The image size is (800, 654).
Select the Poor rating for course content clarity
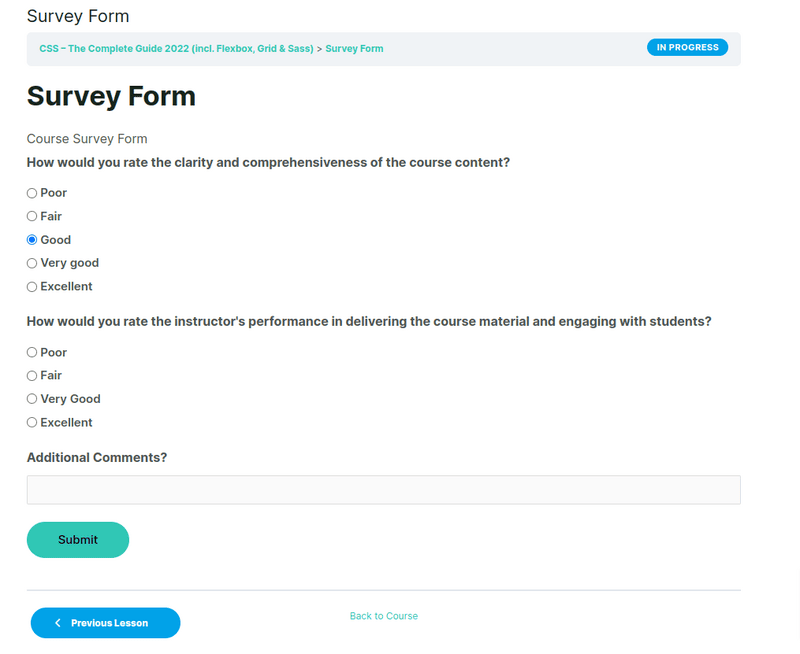coord(31,192)
